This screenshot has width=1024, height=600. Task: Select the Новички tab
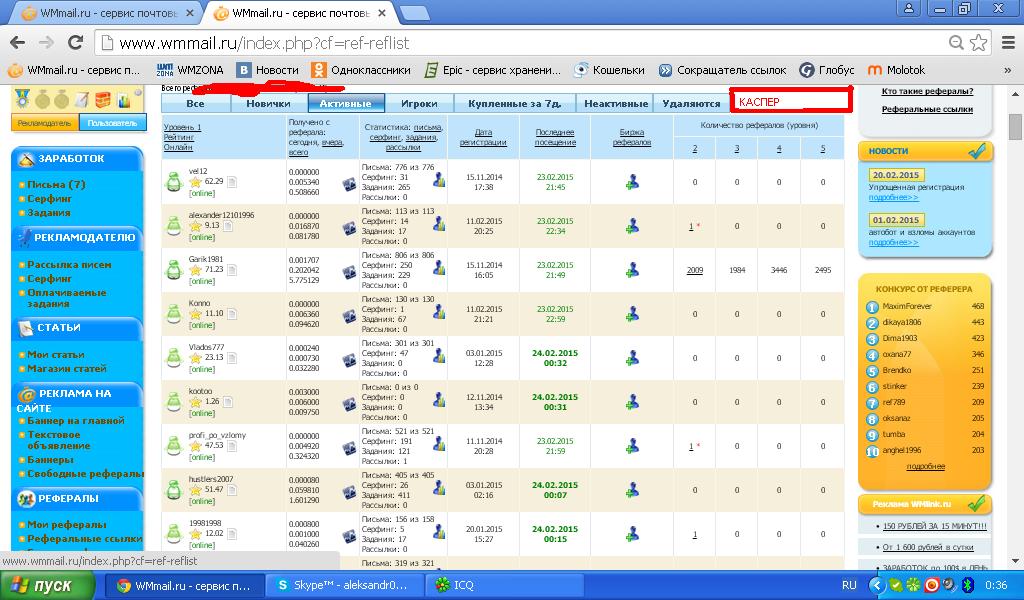click(268, 104)
